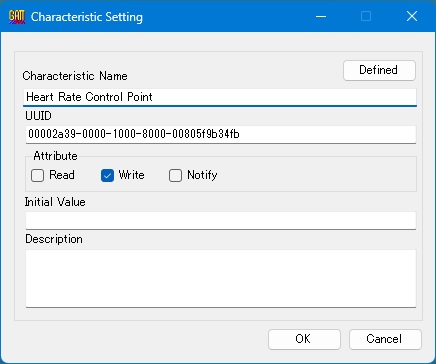Click the Write label next to checkbox

[132, 175]
